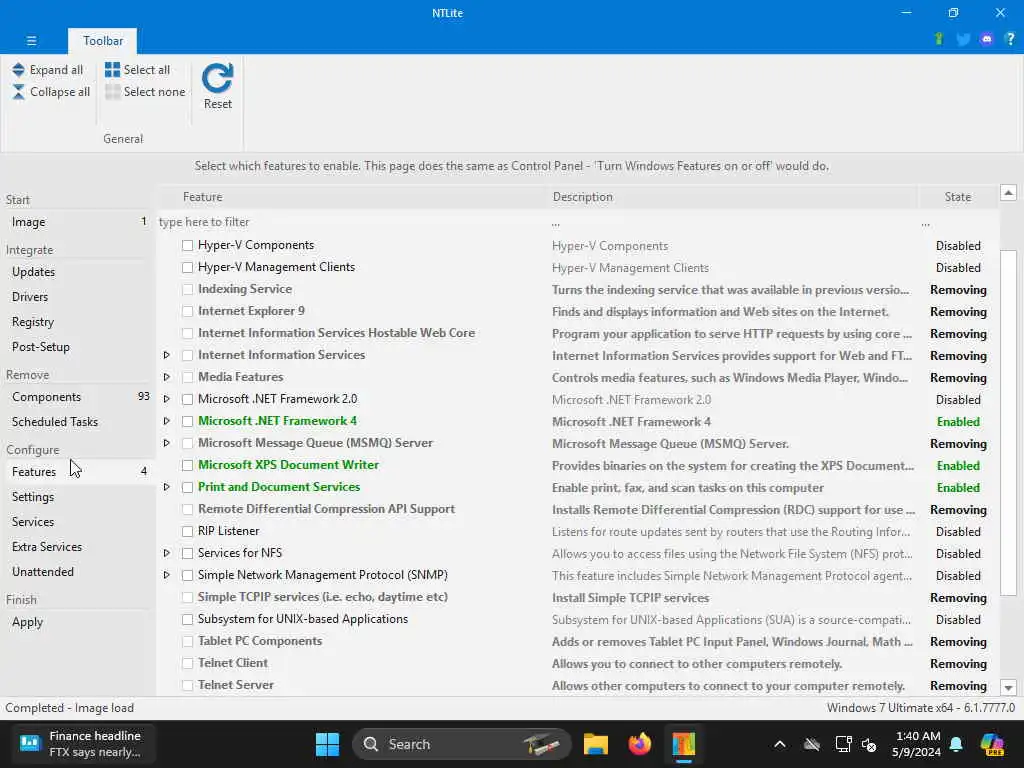Click the Collapse all icon
The width and height of the screenshot is (1024, 768).
(18, 92)
